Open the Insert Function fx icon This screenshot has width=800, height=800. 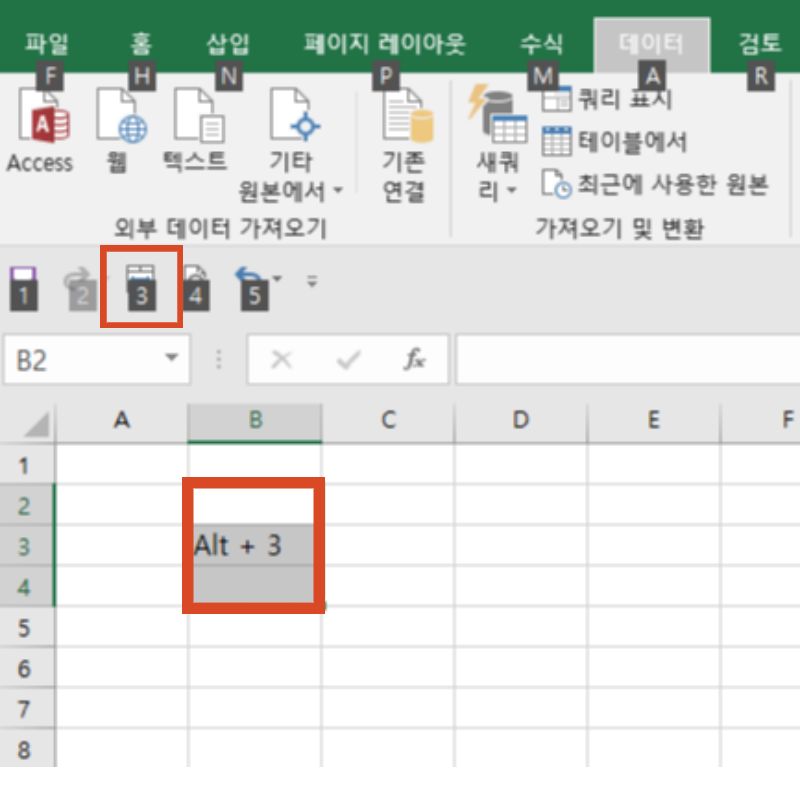click(x=415, y=360)
